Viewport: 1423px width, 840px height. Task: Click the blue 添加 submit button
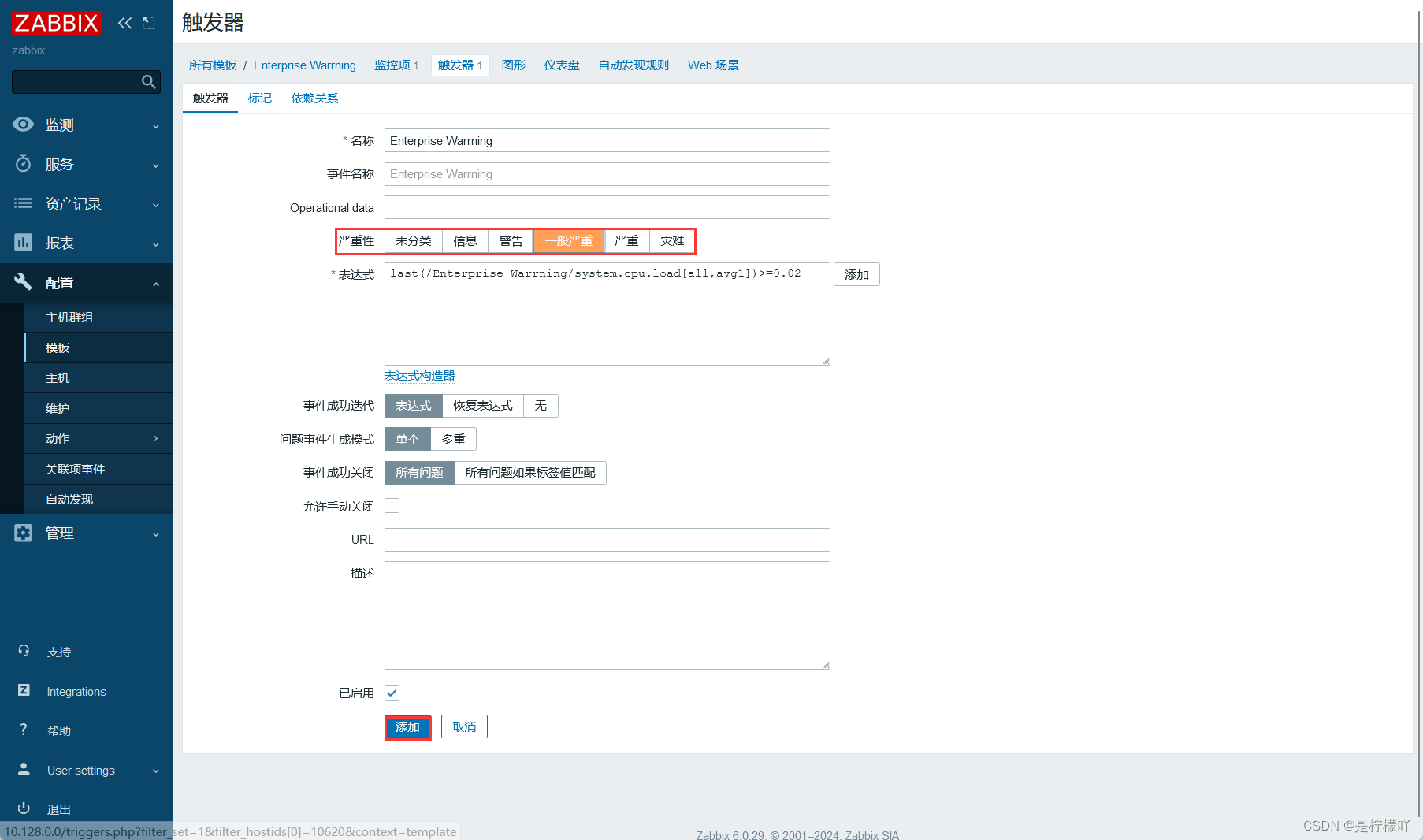pyautogui.click(x=407, y=727)
